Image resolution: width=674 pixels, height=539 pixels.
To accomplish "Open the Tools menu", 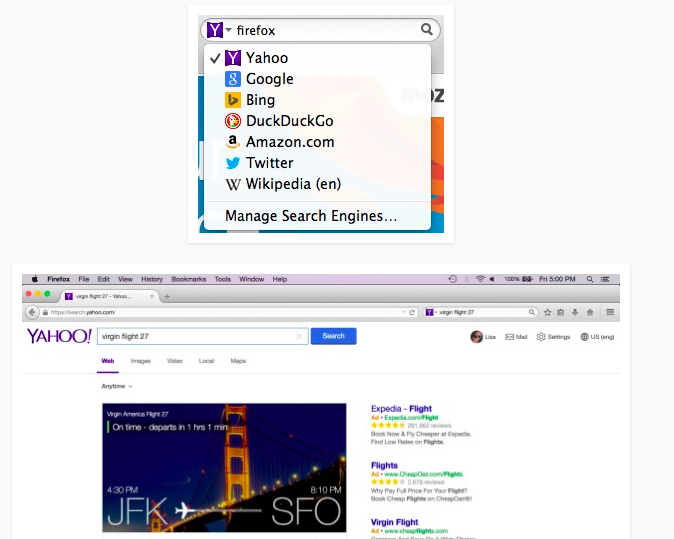I will tap(223, 279).
